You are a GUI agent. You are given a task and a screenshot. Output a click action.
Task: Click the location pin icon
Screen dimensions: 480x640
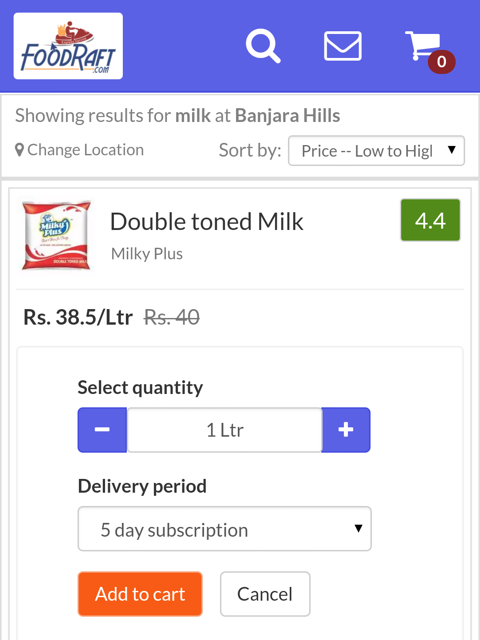pyautogui.click(x=19, y=150)
